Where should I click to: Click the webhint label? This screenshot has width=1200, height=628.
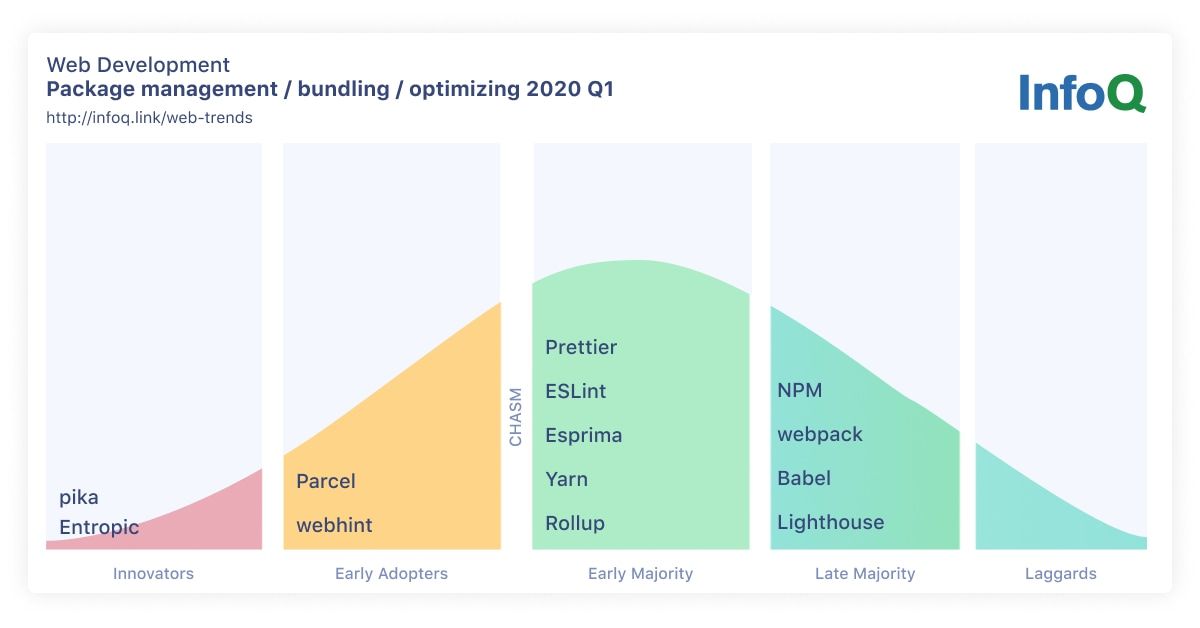tap(334, 525)
